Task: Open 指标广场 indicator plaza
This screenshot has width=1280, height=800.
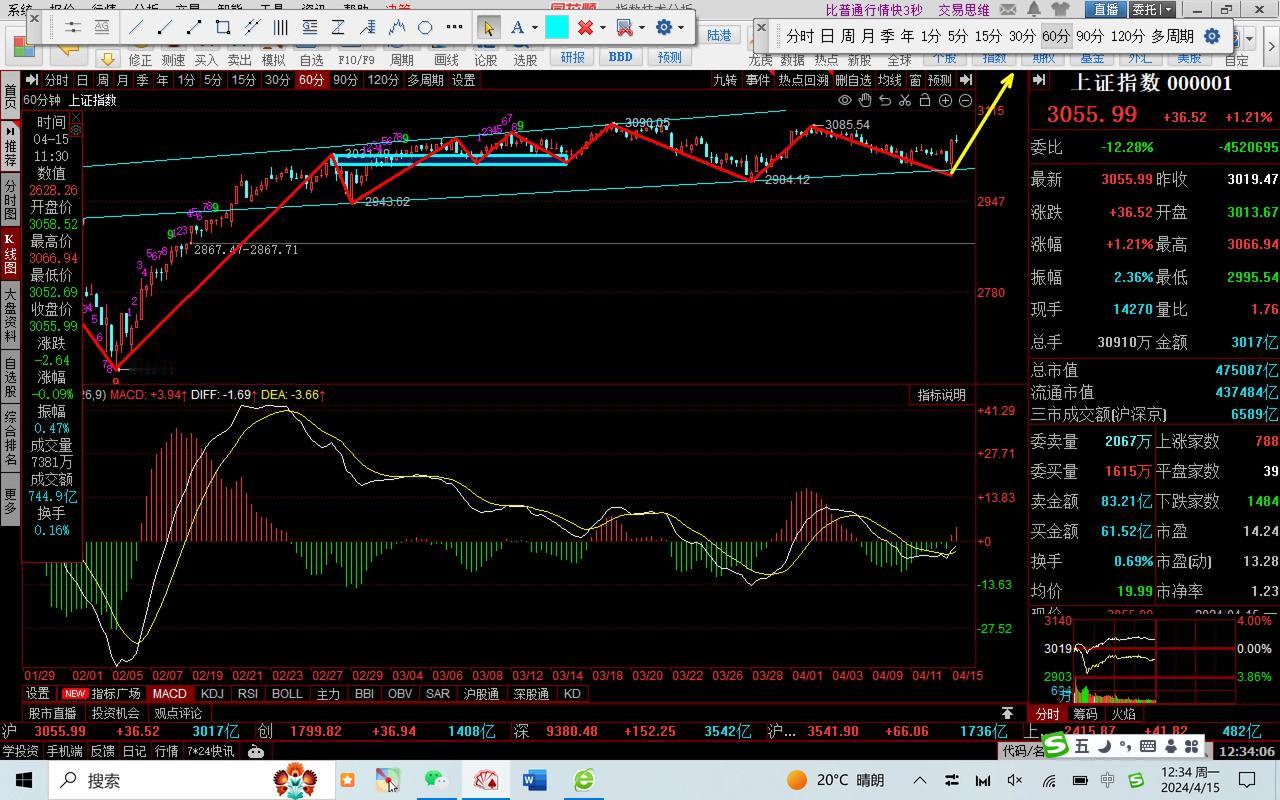Action: click(x=116, y=693)
